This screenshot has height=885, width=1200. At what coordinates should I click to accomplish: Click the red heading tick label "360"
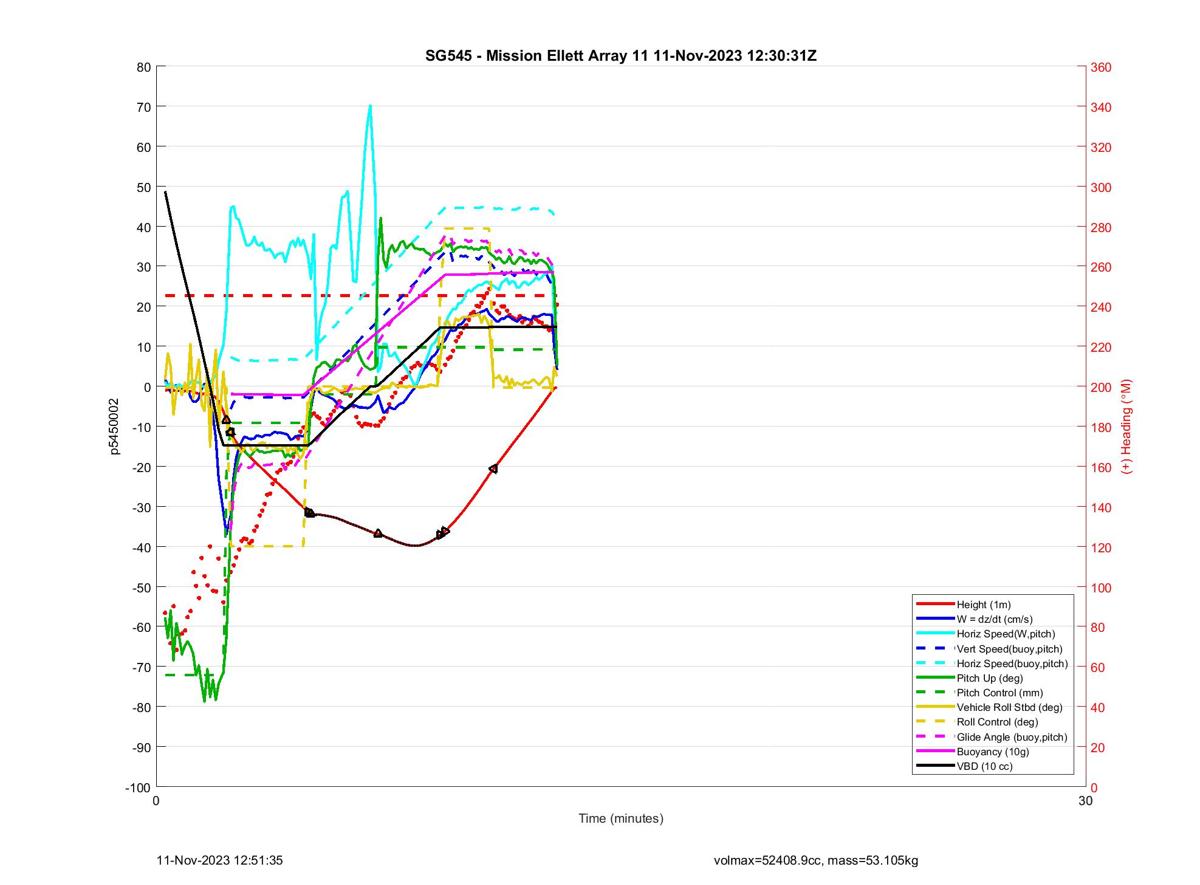tap(1101, 67)
